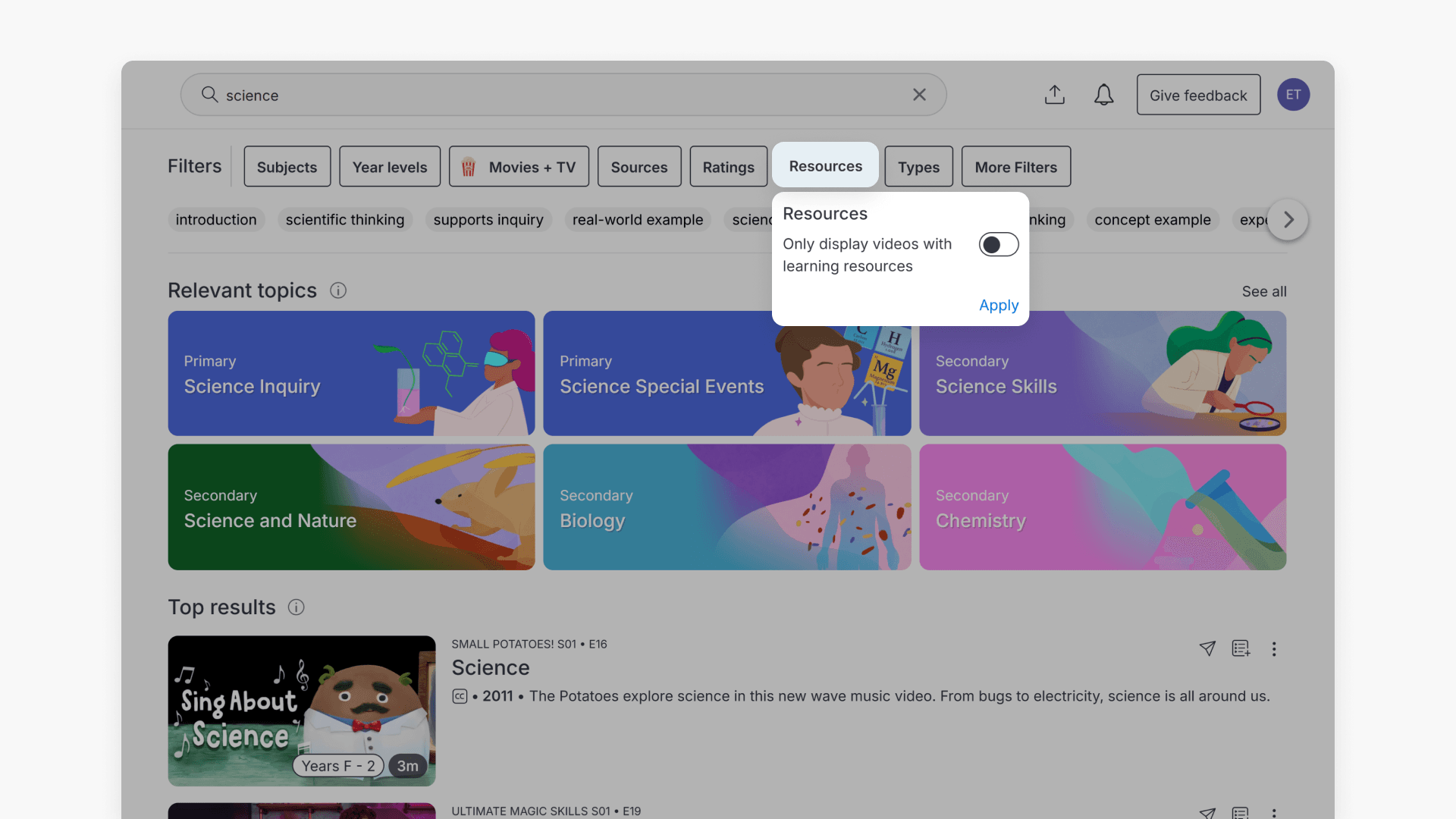Open the More Filters panel
Screen dimensions: 1456x819
click(x=1015, y=166)
